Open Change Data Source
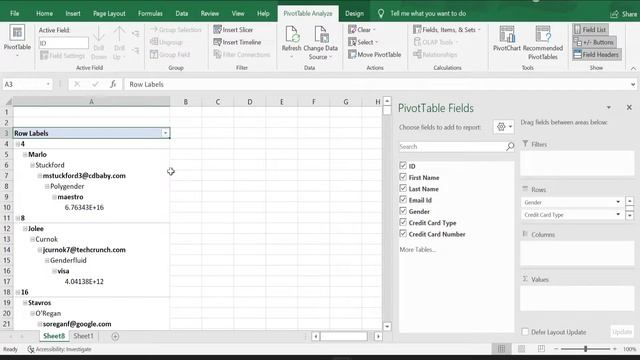640x360 pixels. tap(320, 42)
